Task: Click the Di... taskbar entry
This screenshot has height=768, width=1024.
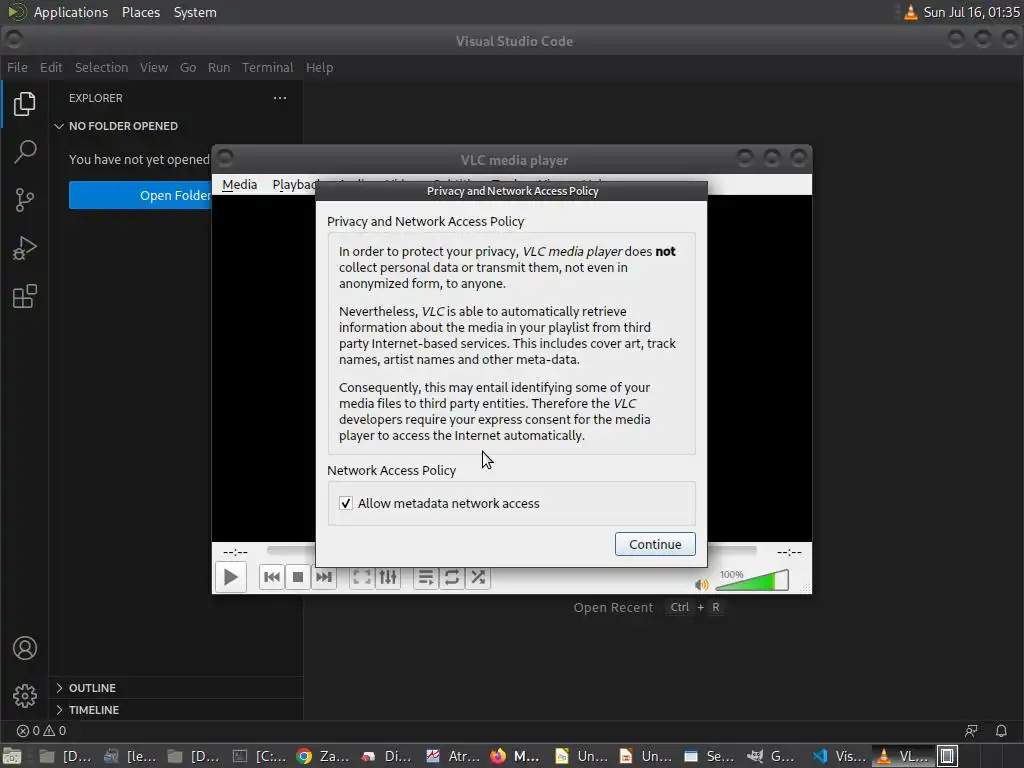Action: tap(387, 756)
